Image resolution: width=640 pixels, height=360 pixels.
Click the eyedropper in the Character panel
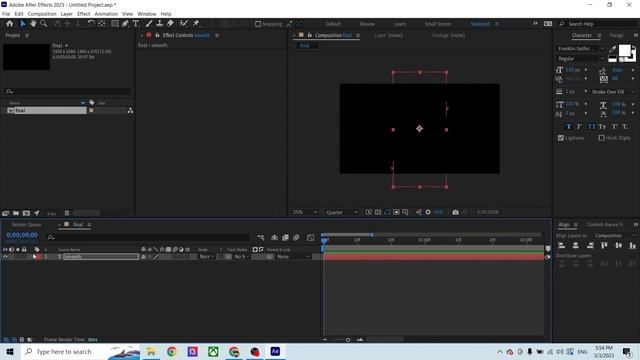(612, 49)
